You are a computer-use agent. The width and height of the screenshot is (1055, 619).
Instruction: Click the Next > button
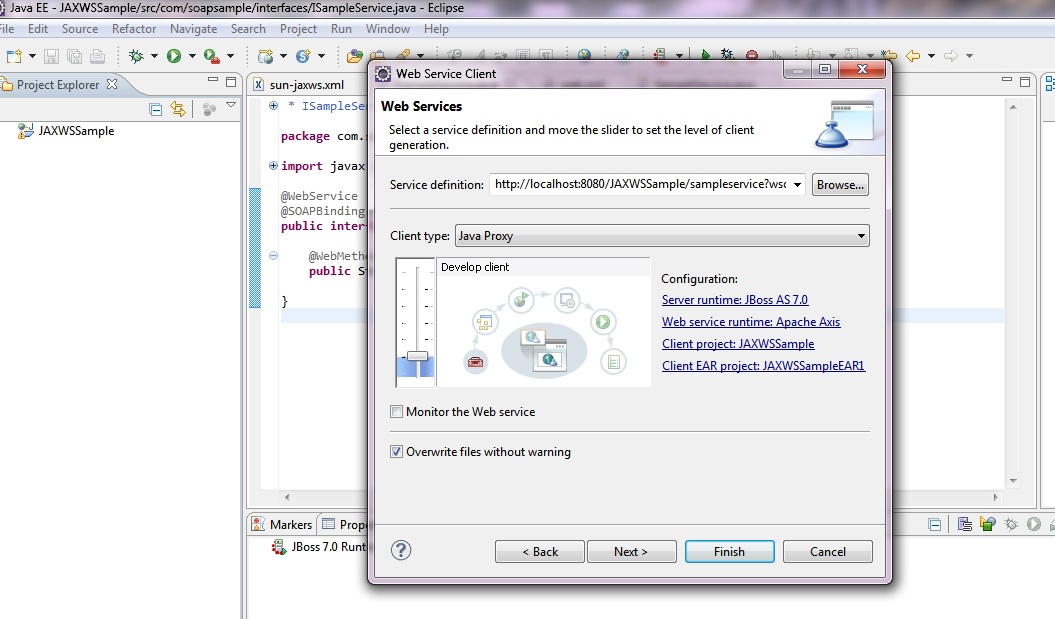[631, 552]
